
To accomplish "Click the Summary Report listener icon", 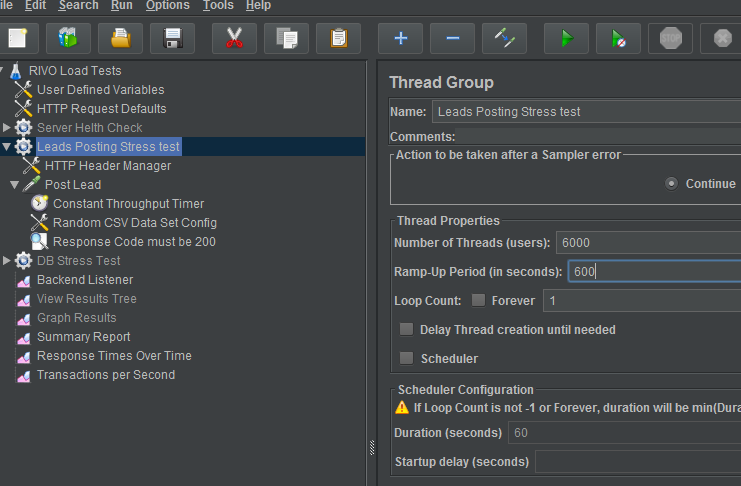I will point(24,338).
